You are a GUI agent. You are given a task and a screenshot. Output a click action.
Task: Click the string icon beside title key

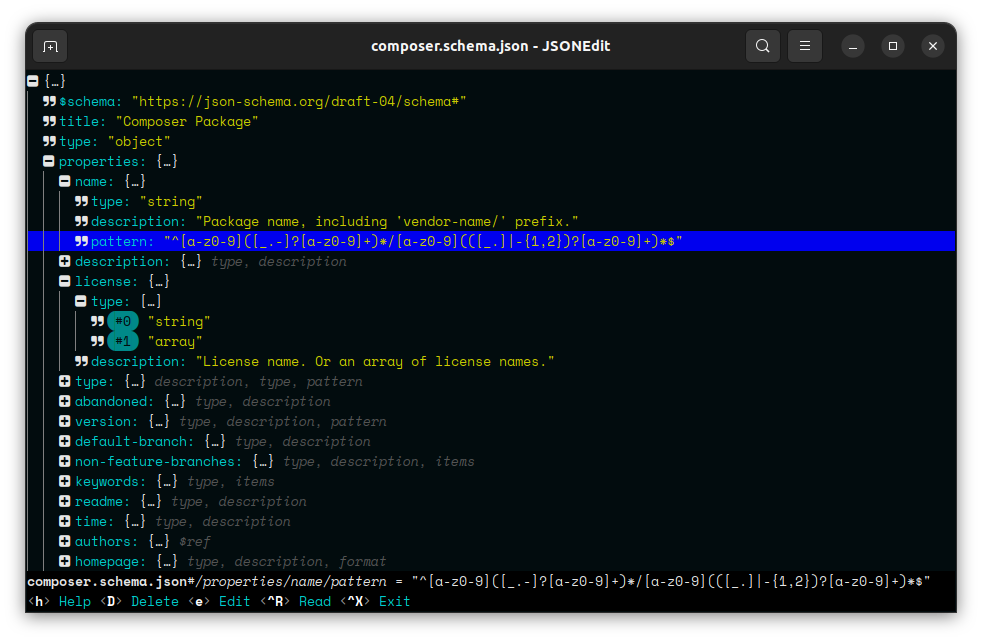49,122
